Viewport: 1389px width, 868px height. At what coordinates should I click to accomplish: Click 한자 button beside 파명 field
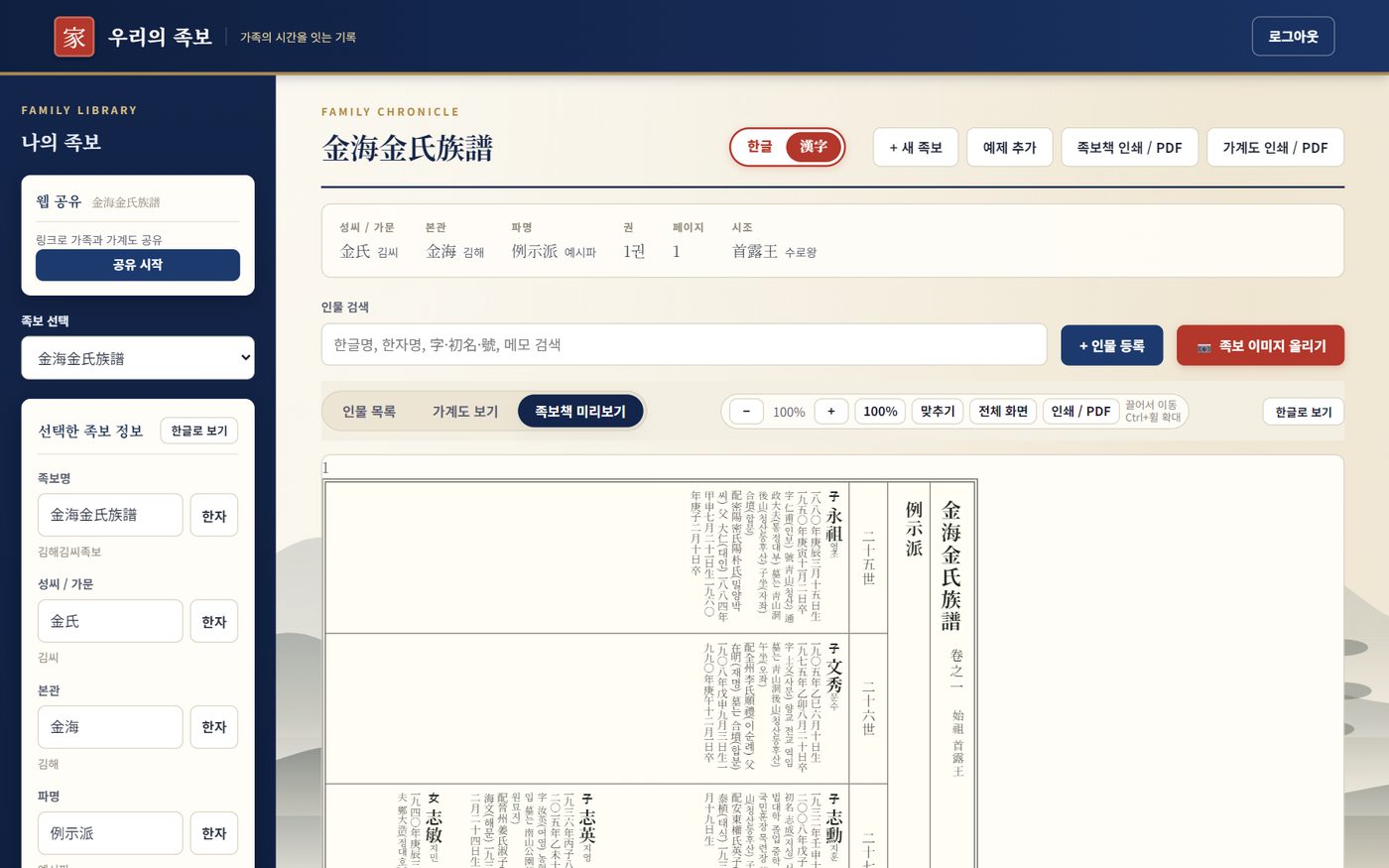pyautogui.click(x=214, y=833)
